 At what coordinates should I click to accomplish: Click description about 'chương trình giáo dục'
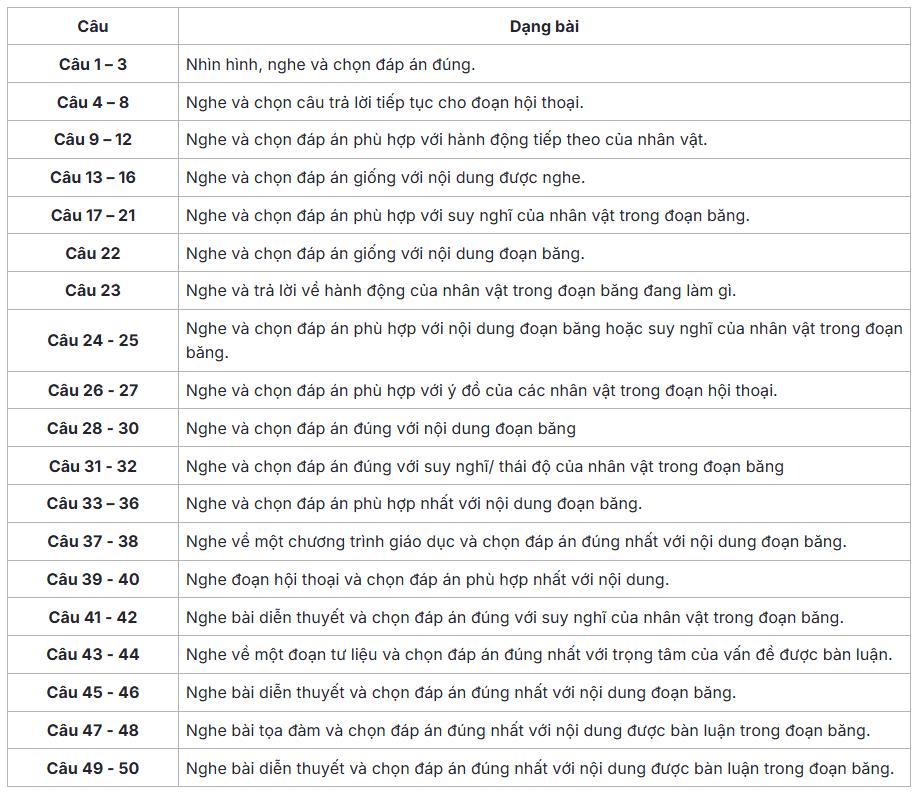coord(516,541)
